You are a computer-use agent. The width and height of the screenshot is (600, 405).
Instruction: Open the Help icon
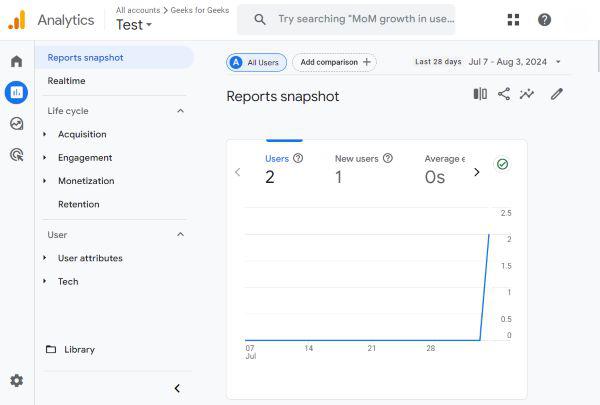[x=544, y=20]
